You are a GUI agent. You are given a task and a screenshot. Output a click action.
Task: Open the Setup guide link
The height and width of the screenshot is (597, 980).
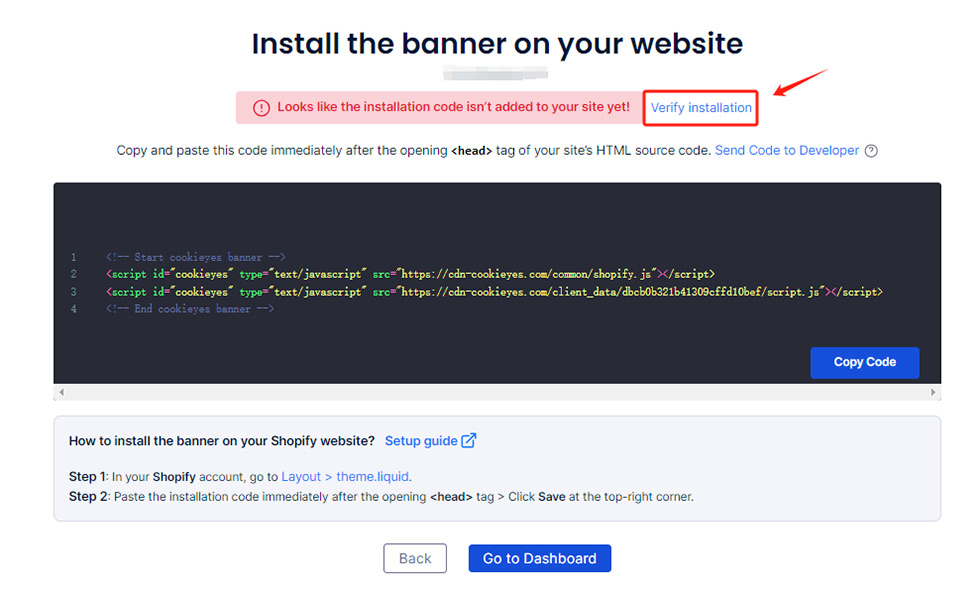click(x=421, y=441)
